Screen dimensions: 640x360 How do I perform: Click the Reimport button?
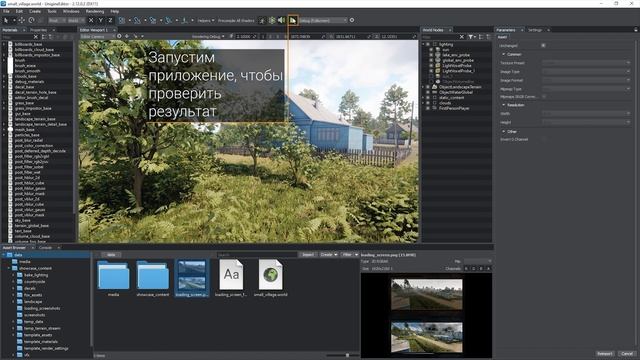(604, 353)
